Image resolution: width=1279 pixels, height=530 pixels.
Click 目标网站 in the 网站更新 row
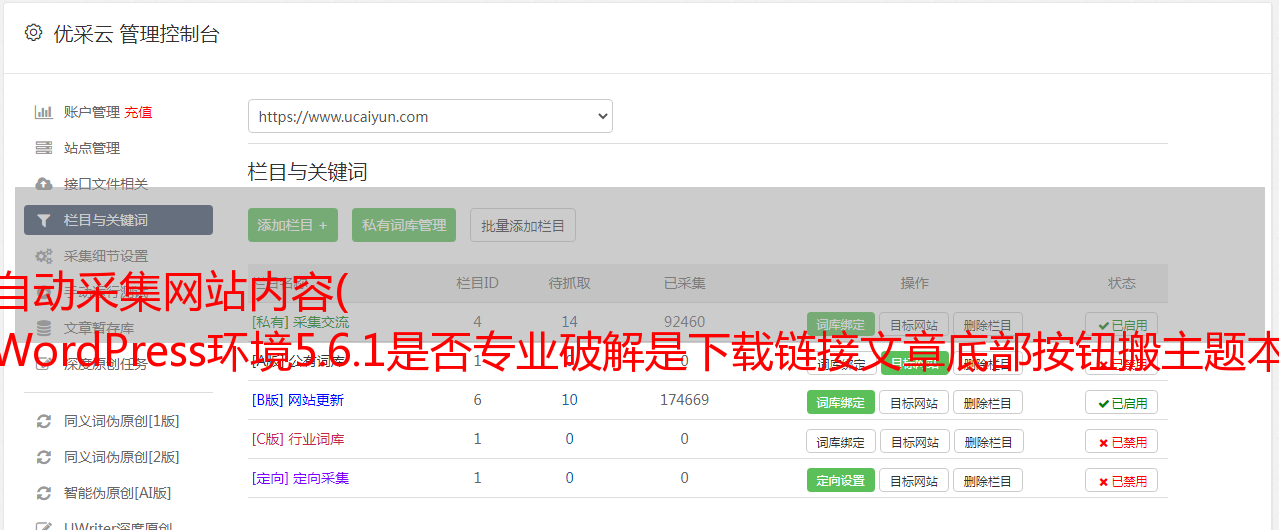click(x=914, y=402)
